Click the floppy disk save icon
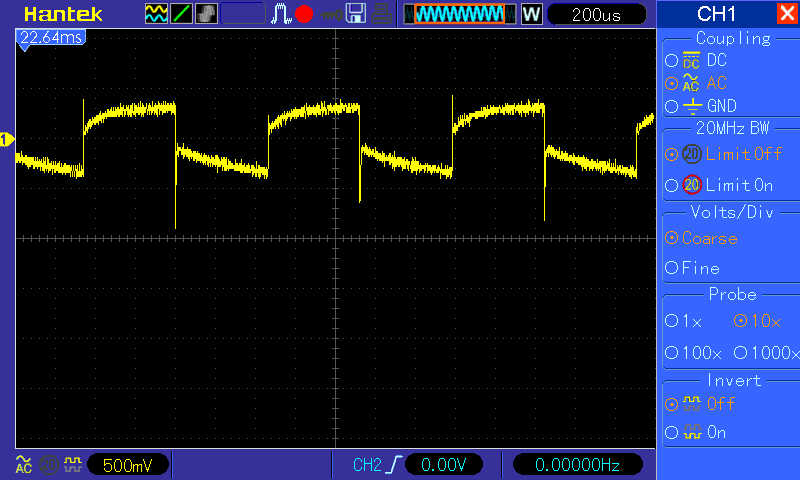Viewport: 800px width, 480px height. (356, 14)
